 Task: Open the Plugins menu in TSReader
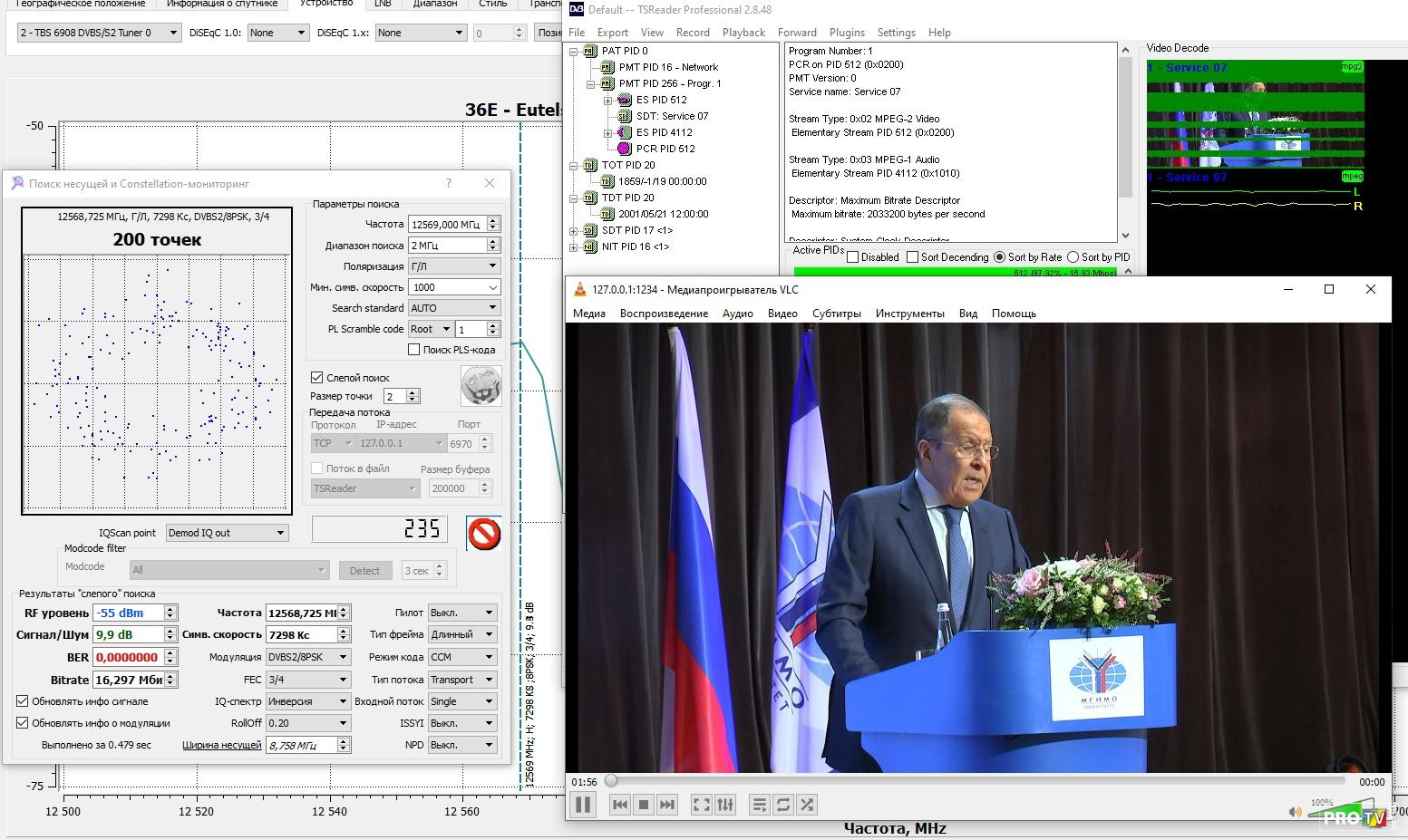pos(847,33)
